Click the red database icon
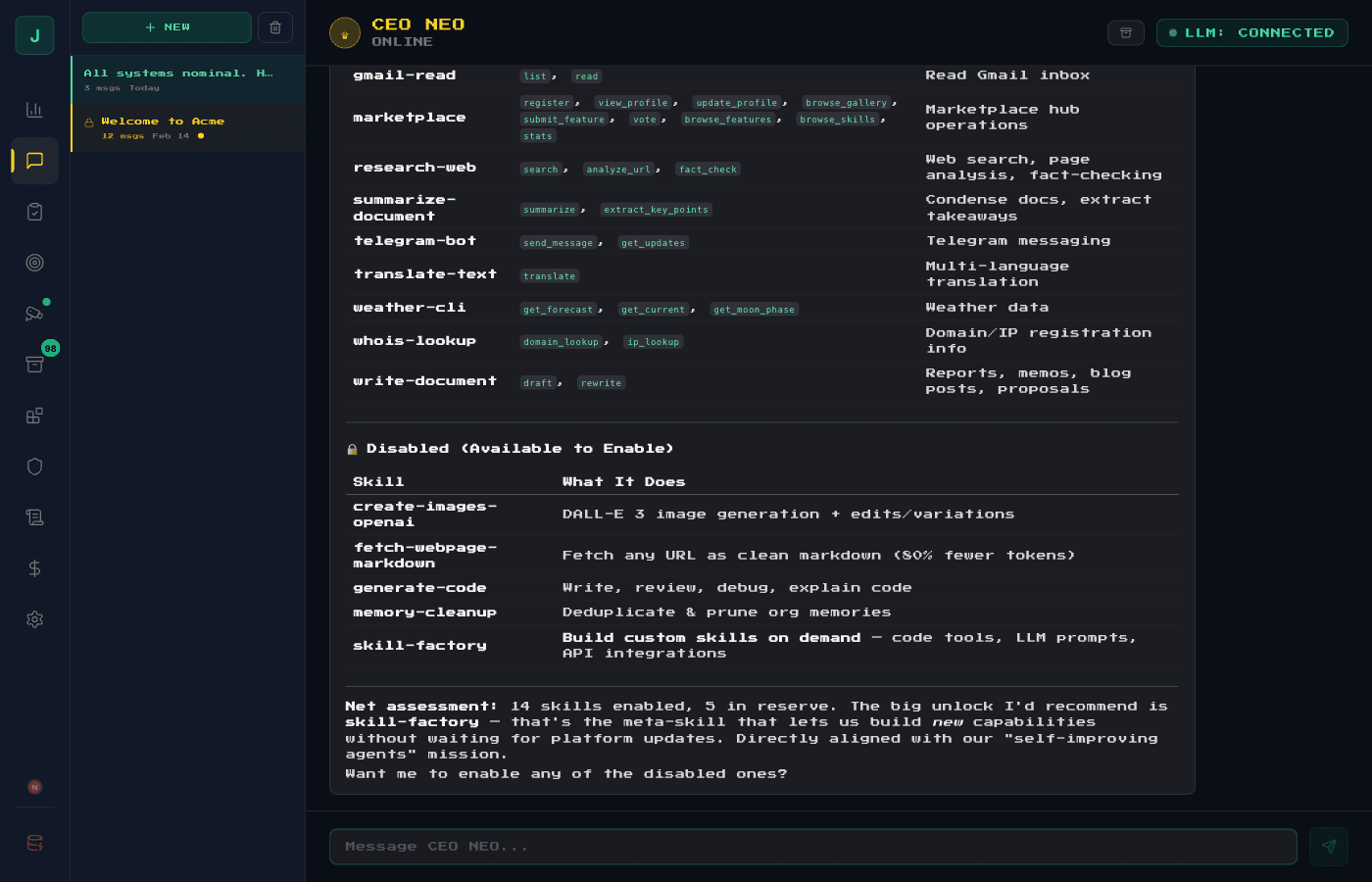The height and width of the screenshot is (882, 1372). tap(34, 843)
